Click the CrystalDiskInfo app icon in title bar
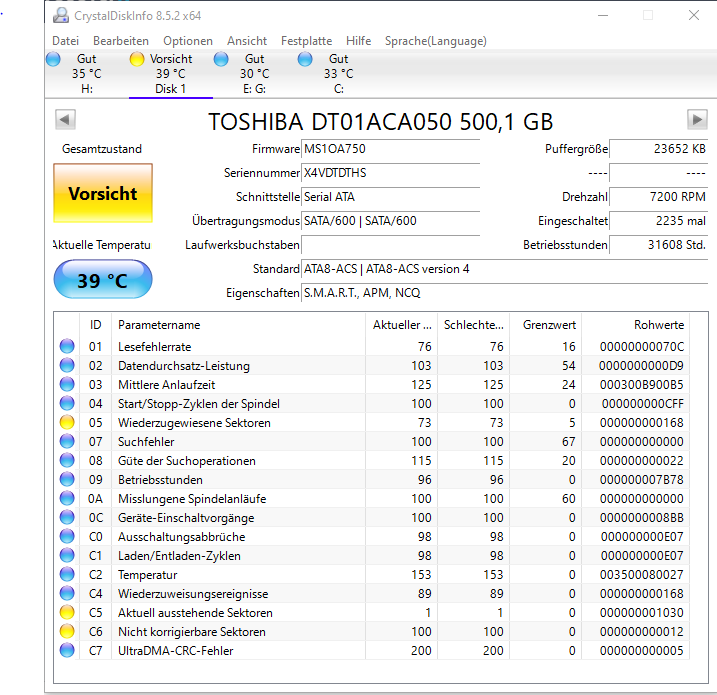 coord(60,16)
